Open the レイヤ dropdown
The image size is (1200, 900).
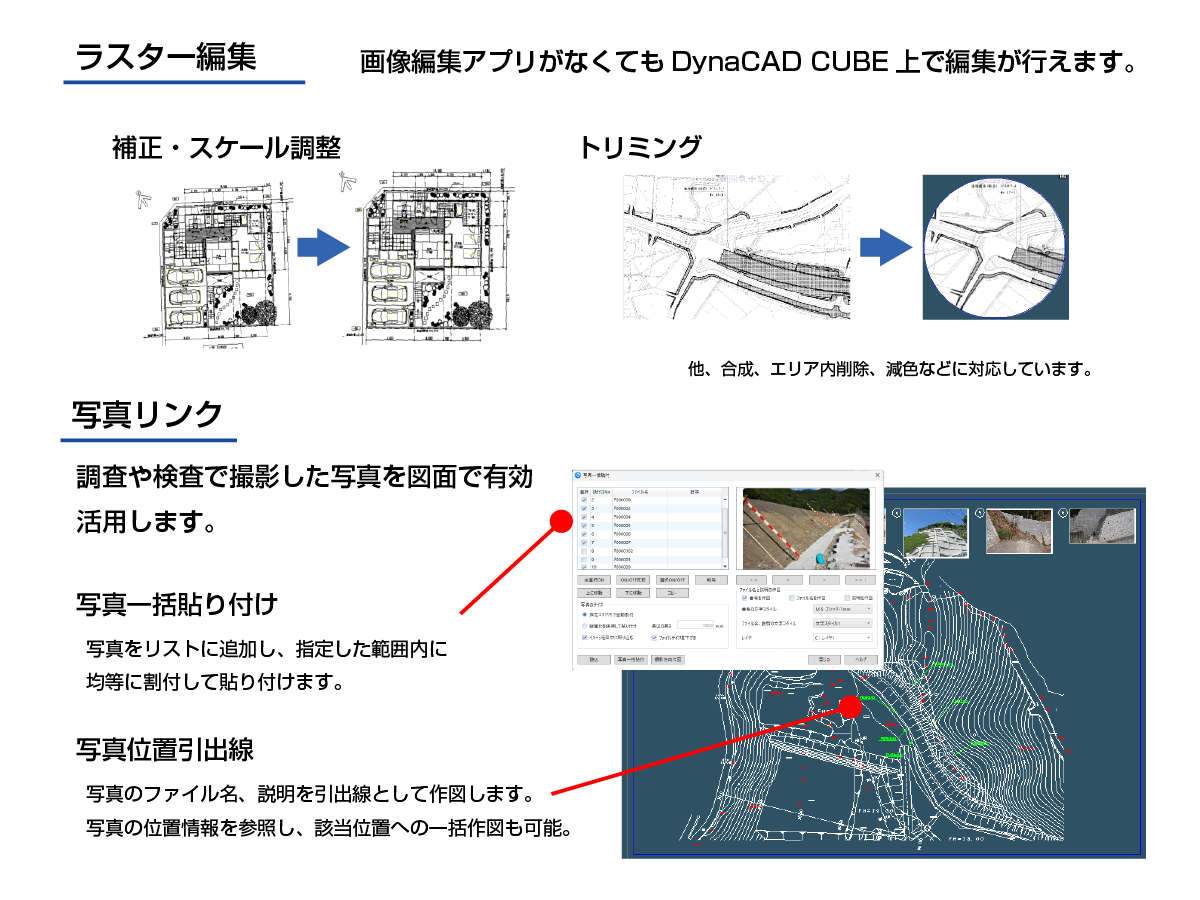click(843, 636)
